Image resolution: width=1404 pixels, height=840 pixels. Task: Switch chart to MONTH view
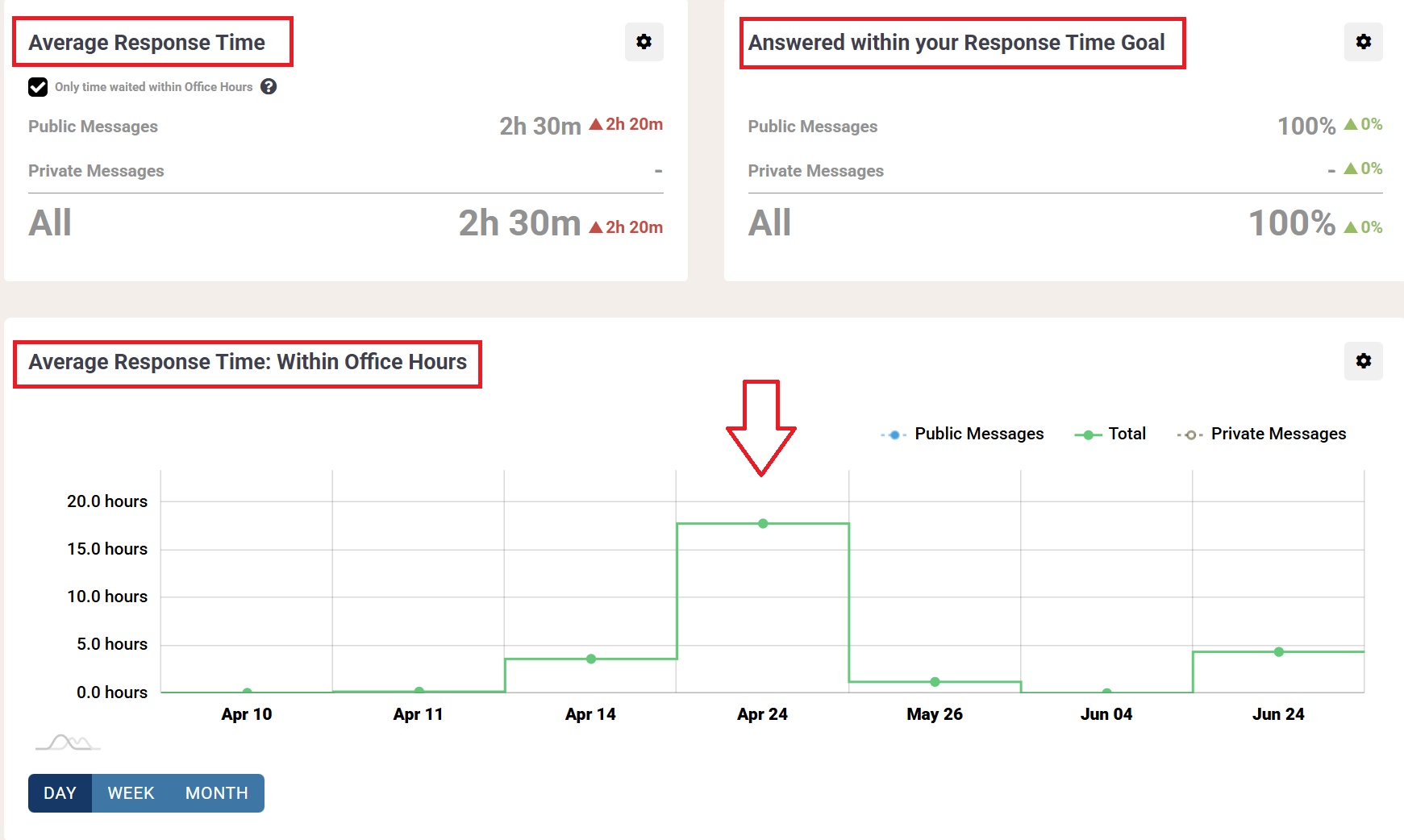(x=217, y=793)
